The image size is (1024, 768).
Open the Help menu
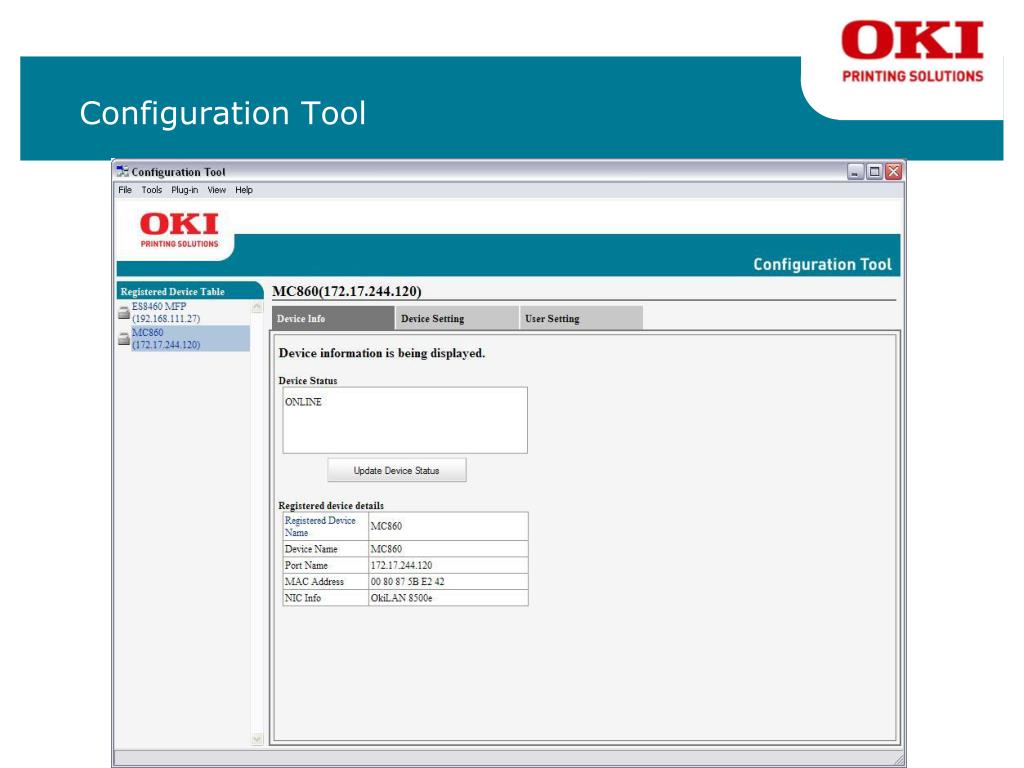pyautogui.click(x=244, y=190)
